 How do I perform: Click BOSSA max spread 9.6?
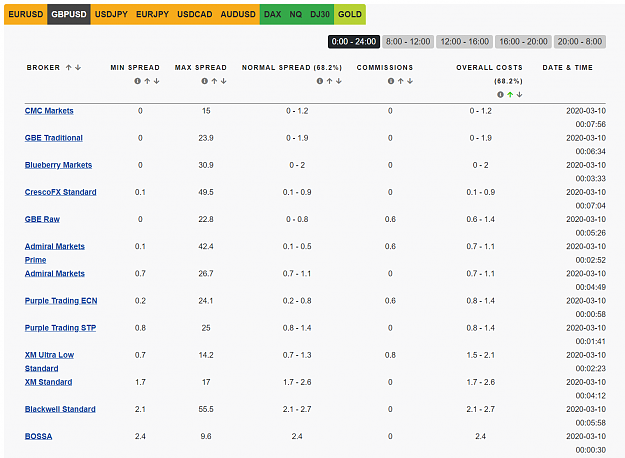click(206, 436)
